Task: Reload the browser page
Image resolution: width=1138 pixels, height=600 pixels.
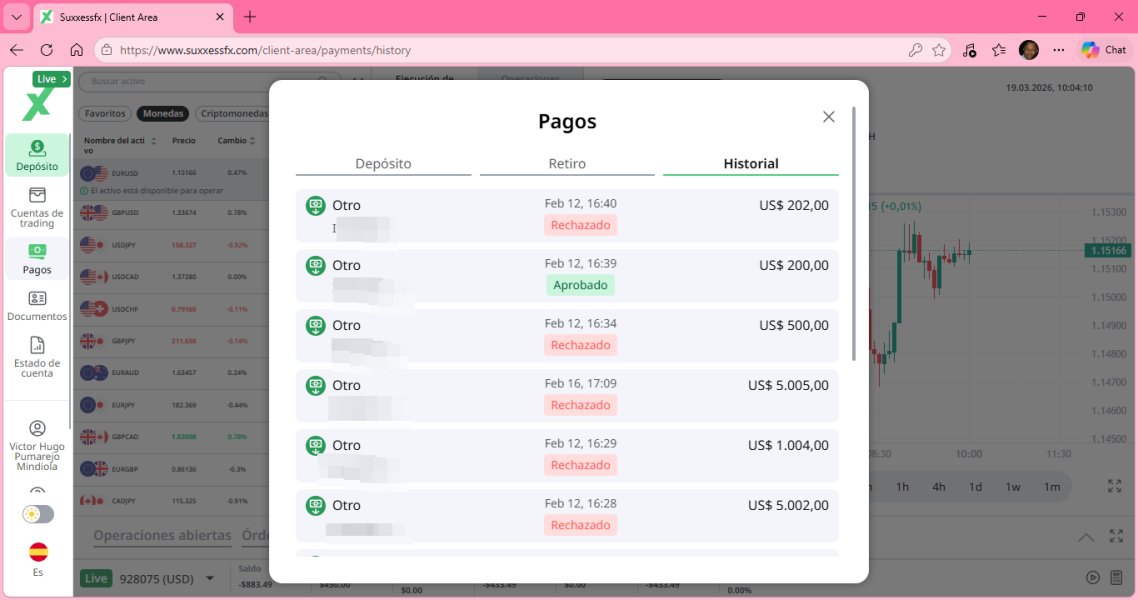Action: point(46,50)
